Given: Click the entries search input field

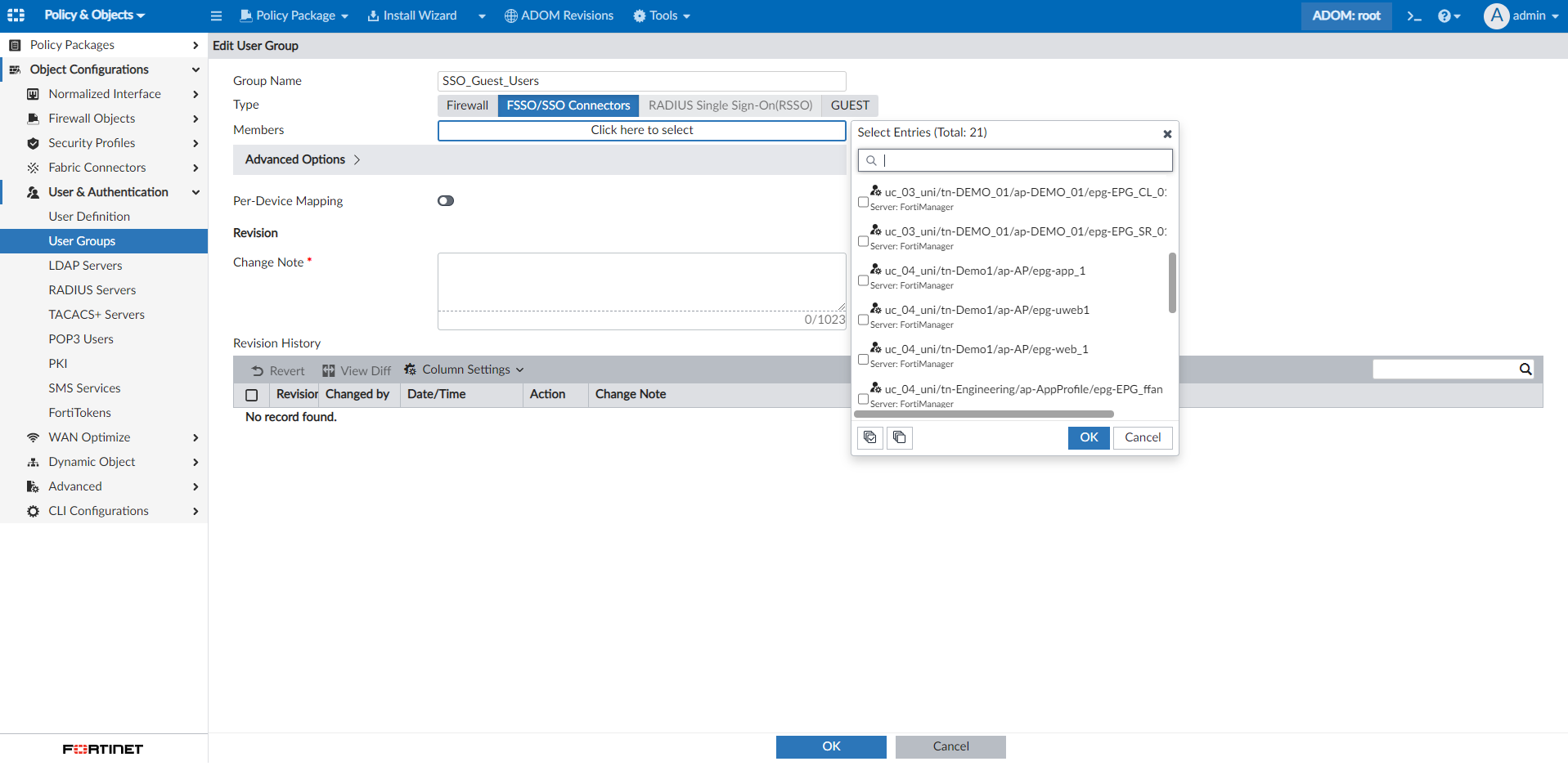Looking at the screenshot, I should (1015, 160).
